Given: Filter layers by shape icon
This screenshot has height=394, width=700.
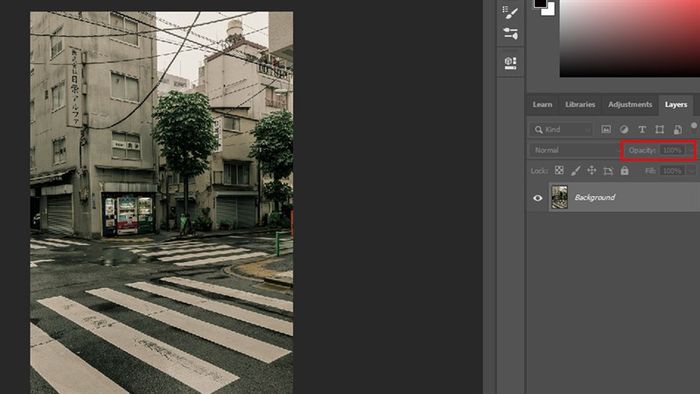Looking at the screenshot, I should coord(659,129).
